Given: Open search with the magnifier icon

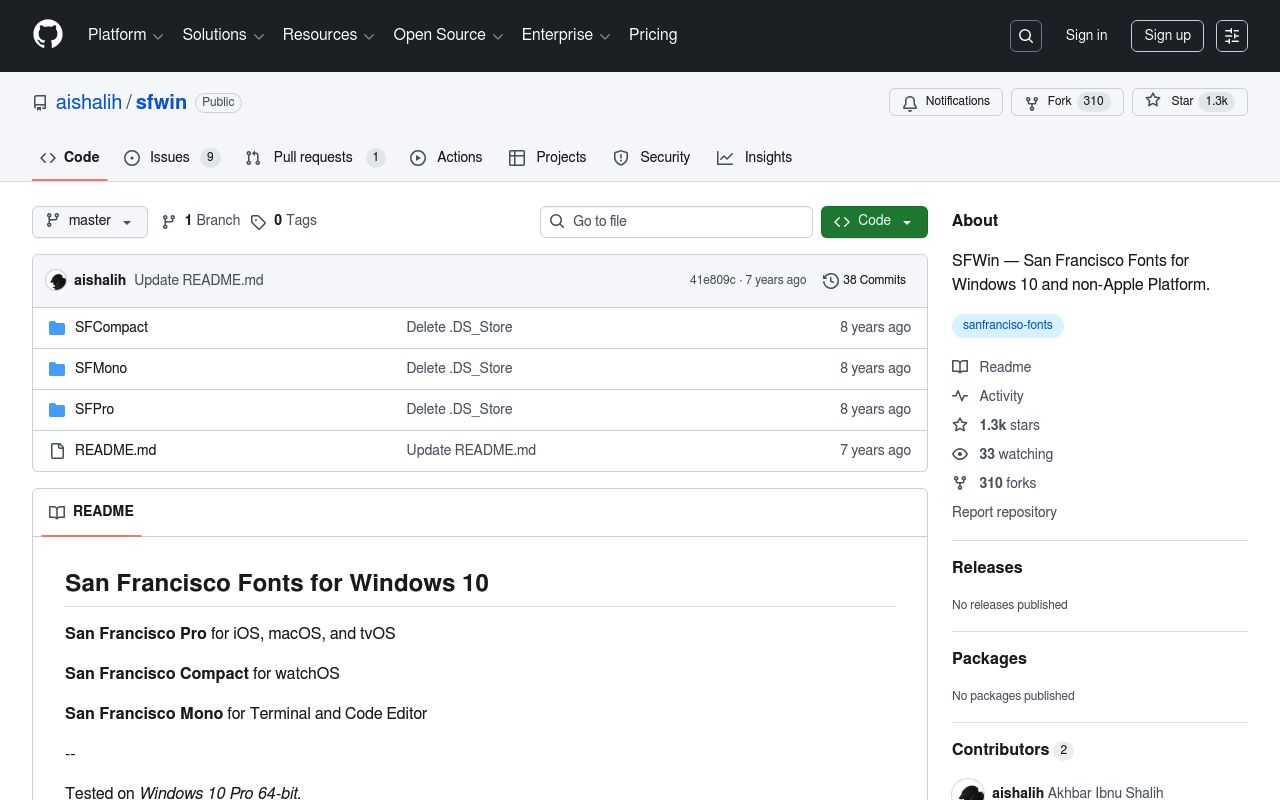Looking at the screenshot, I should [1026, 36].
